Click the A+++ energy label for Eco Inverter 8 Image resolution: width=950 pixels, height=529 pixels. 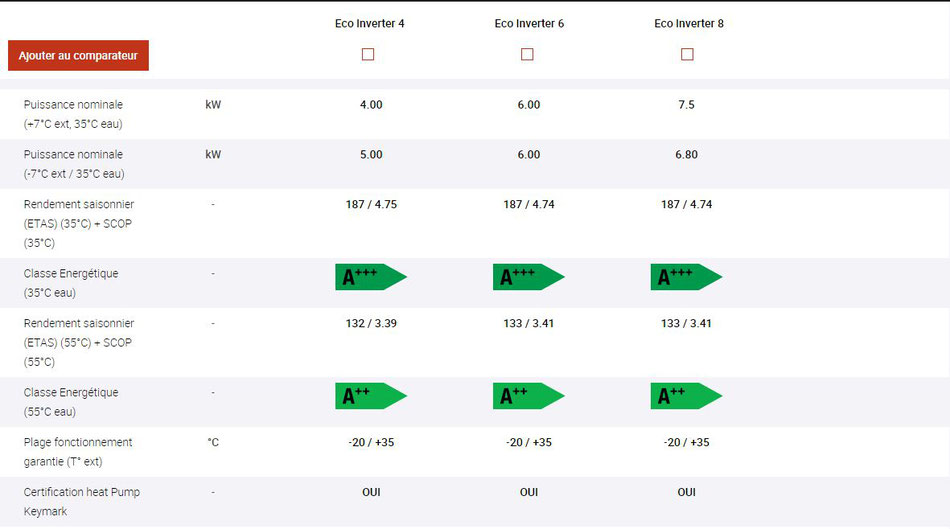(686, 277)
